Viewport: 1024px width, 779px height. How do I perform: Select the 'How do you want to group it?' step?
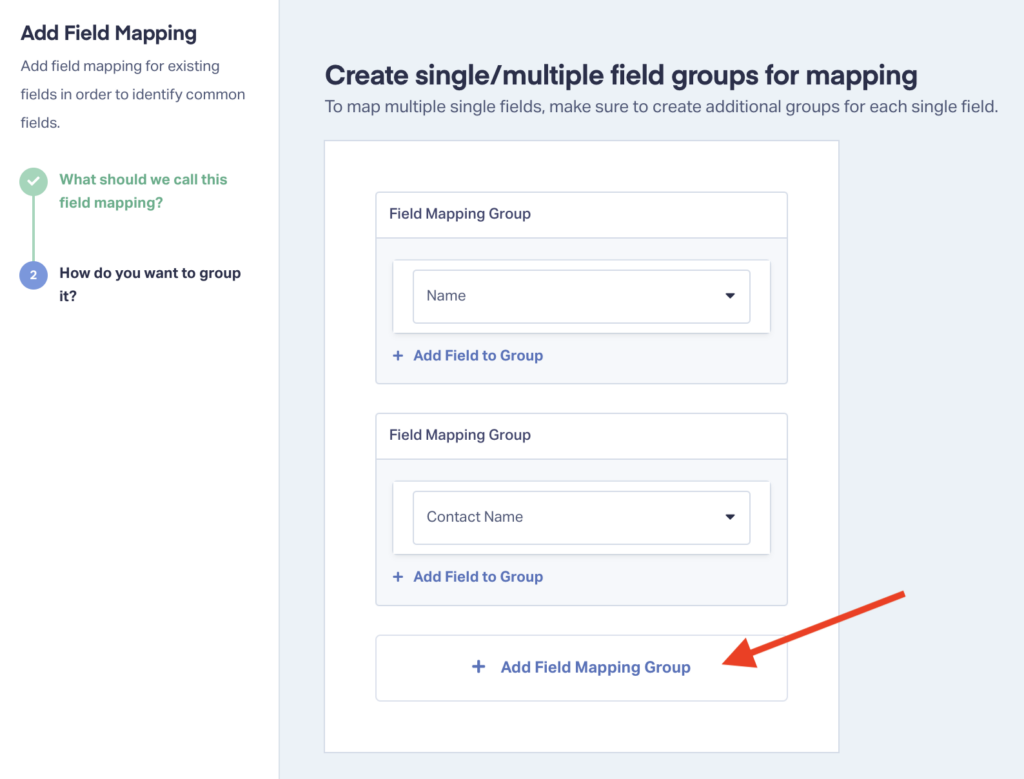(x=150, y=284)
